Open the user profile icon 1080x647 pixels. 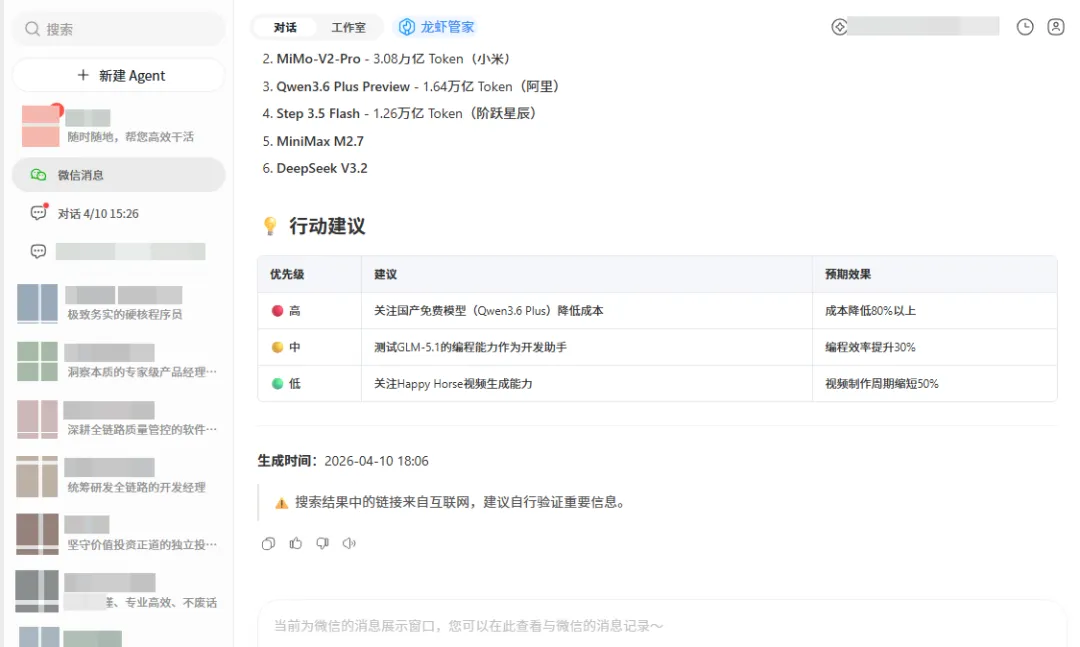point(1055,27)
